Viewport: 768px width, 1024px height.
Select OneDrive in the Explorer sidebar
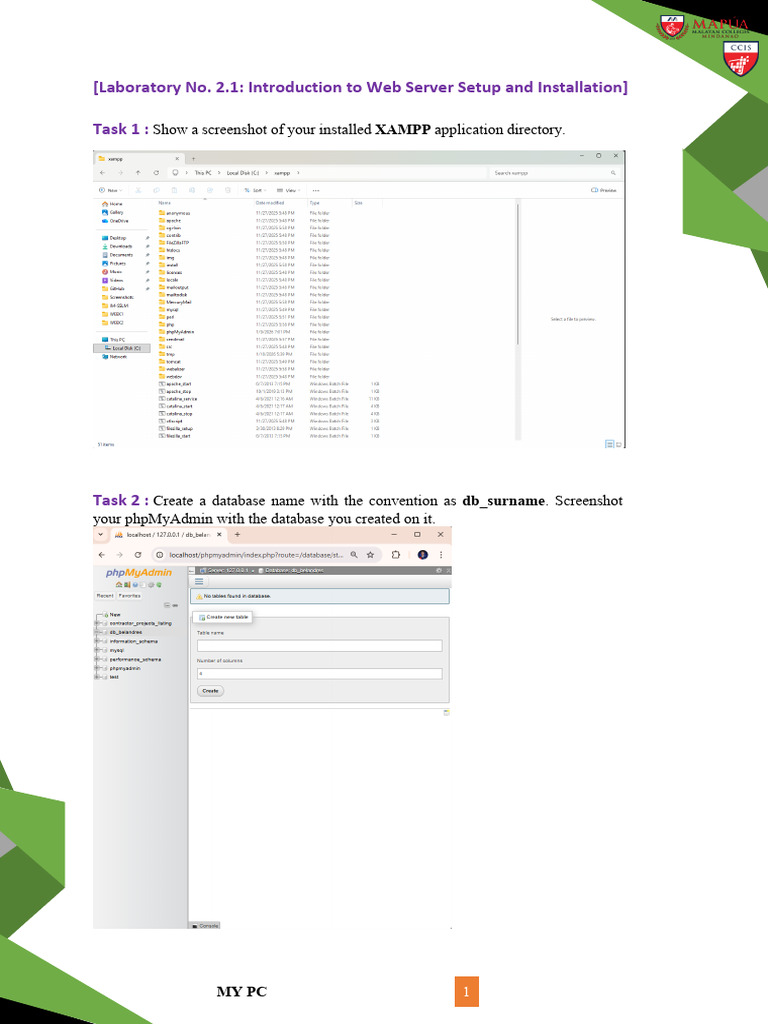pyautogui.click(x=115, y=221)
